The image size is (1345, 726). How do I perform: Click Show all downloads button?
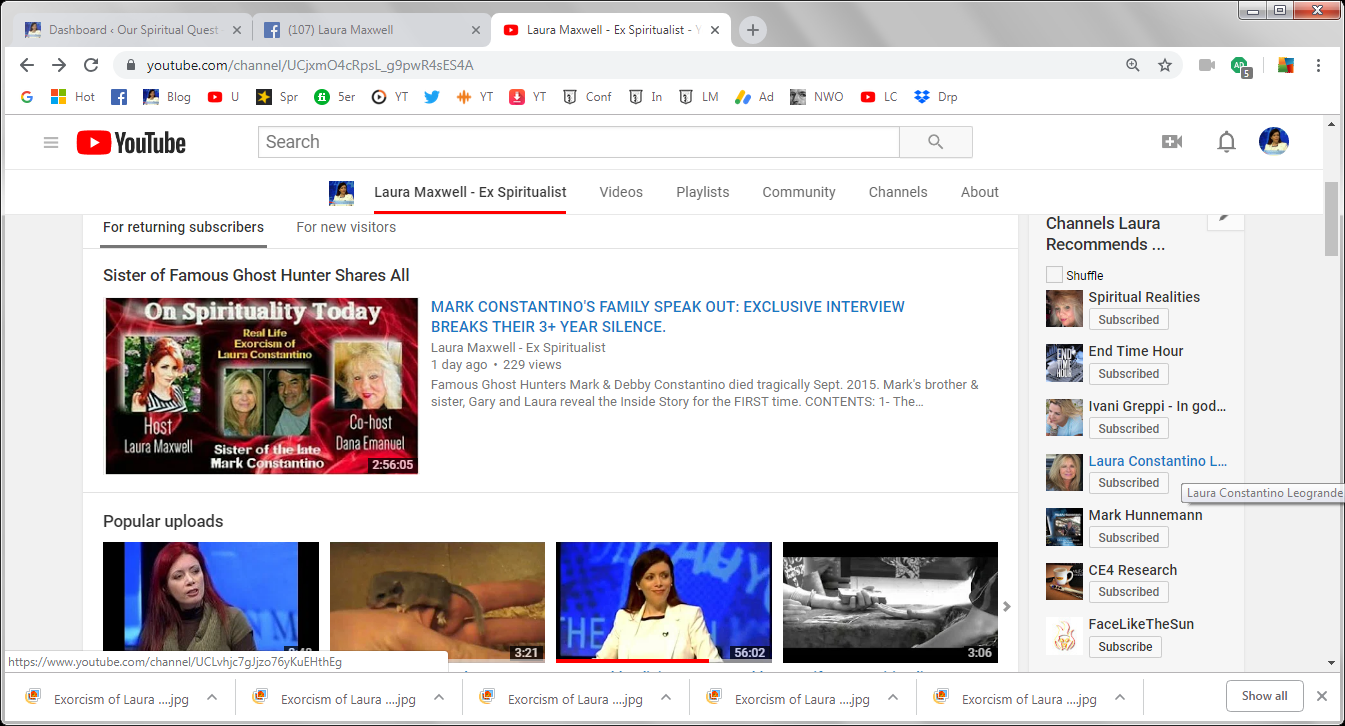(1264, 696)
